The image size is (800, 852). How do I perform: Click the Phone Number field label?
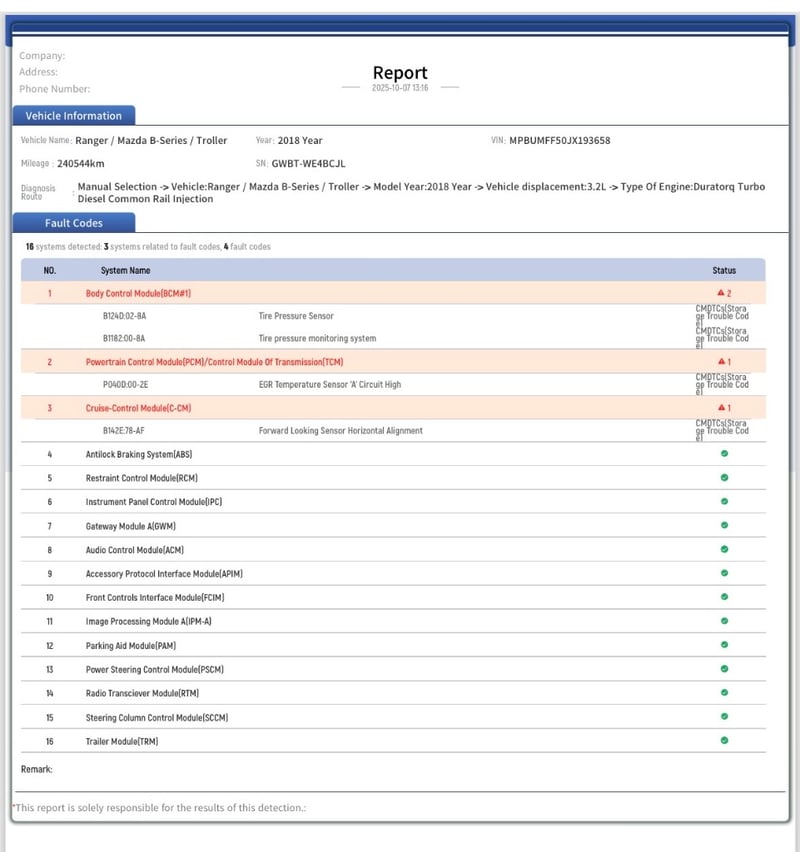tap(54, 89)
